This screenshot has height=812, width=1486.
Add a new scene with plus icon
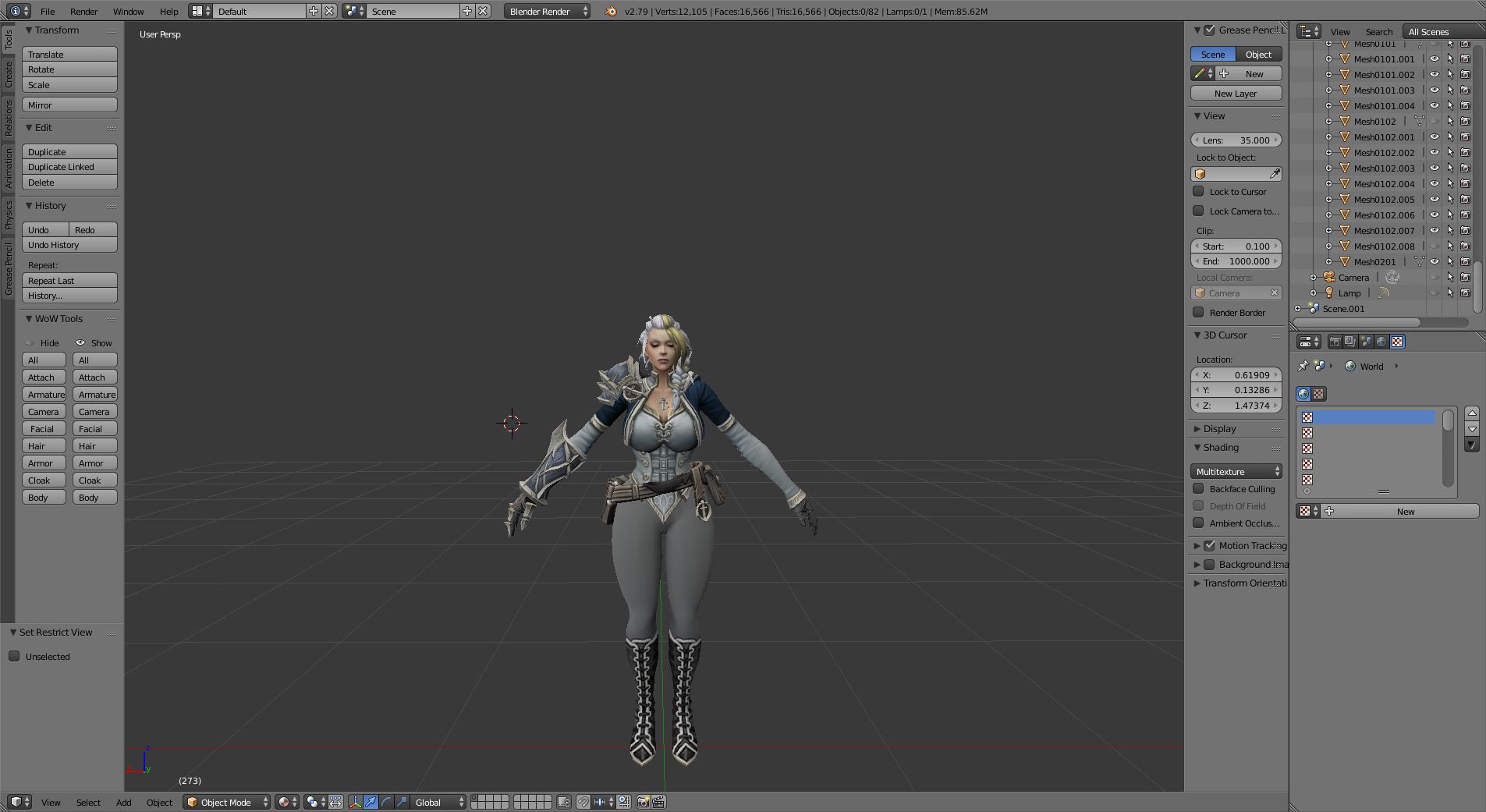467,11
